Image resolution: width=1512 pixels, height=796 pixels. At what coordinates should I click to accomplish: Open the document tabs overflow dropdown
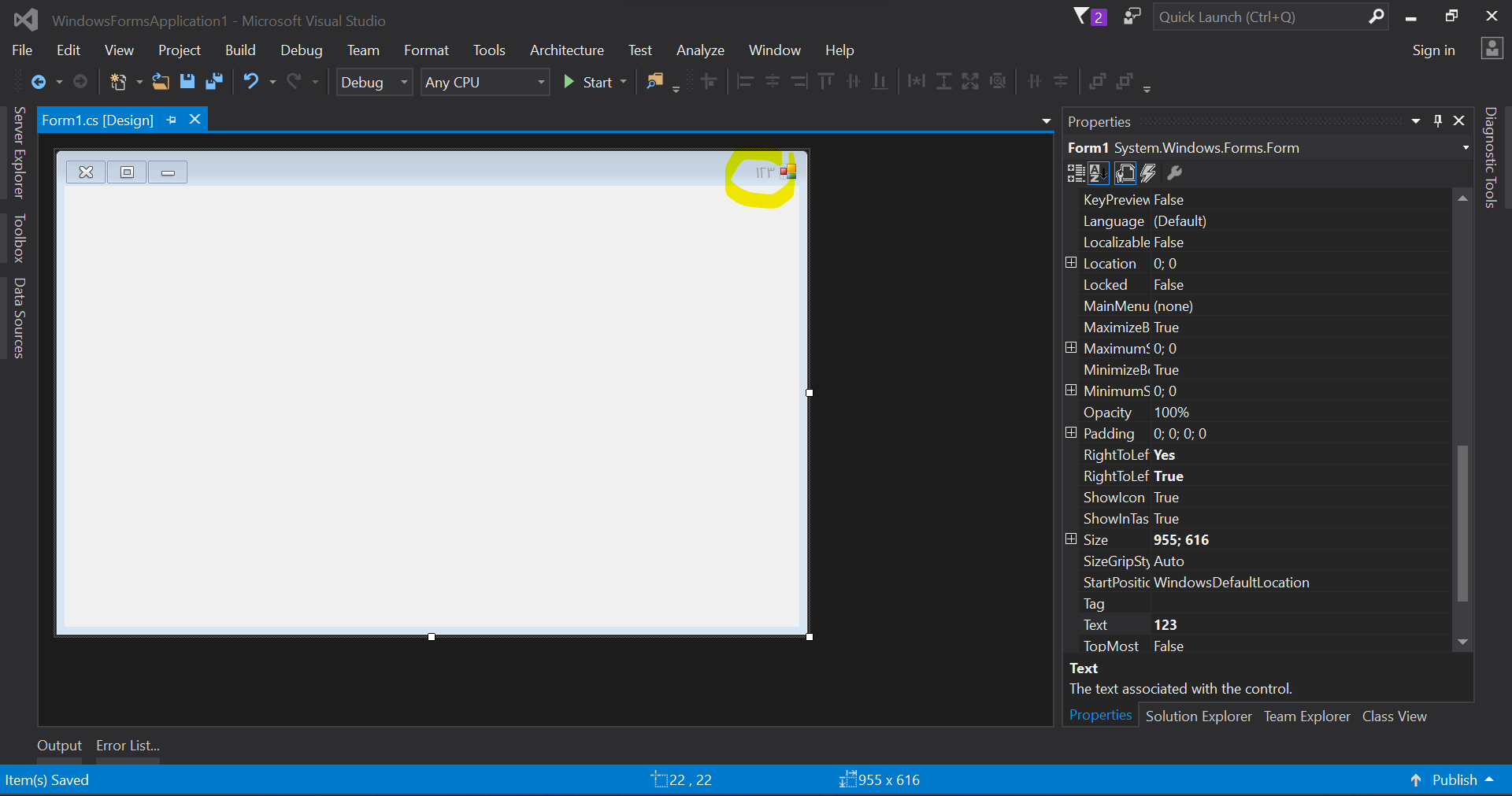1047,121
